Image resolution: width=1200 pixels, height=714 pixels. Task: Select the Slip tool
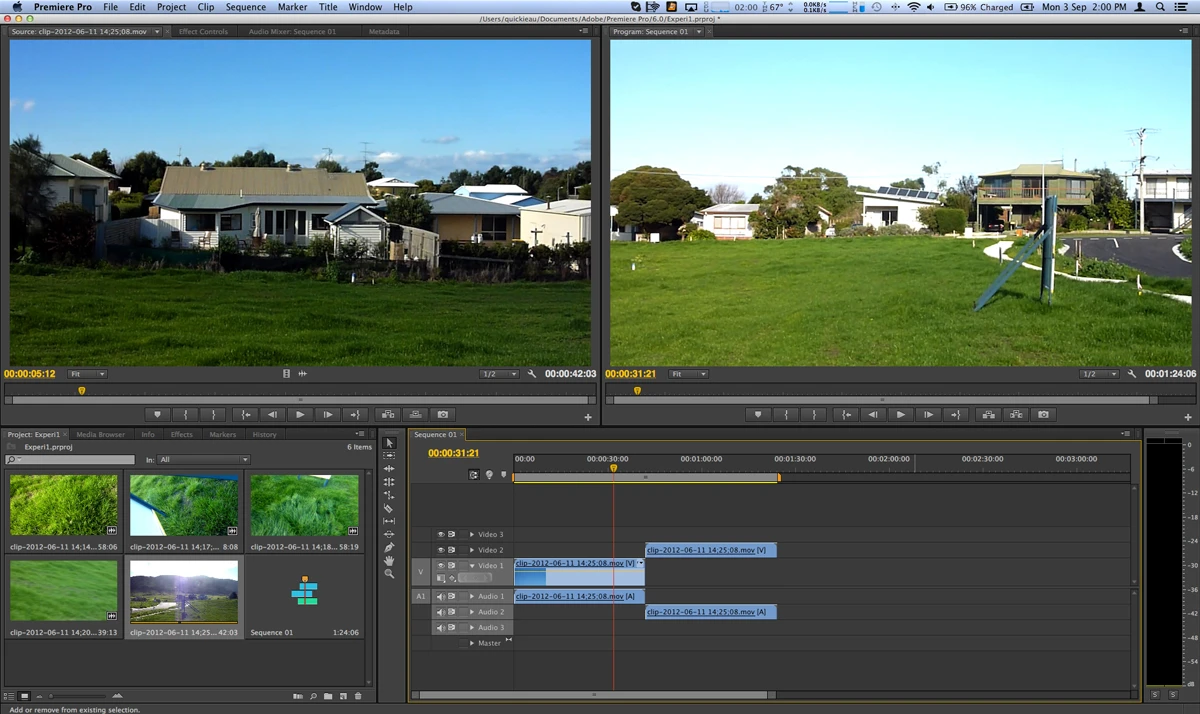point(389,521)
